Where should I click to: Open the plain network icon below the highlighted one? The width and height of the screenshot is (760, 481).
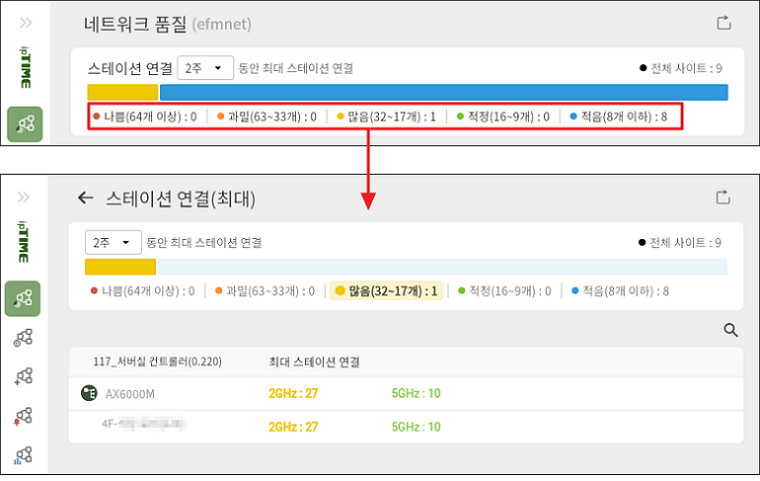24,338
